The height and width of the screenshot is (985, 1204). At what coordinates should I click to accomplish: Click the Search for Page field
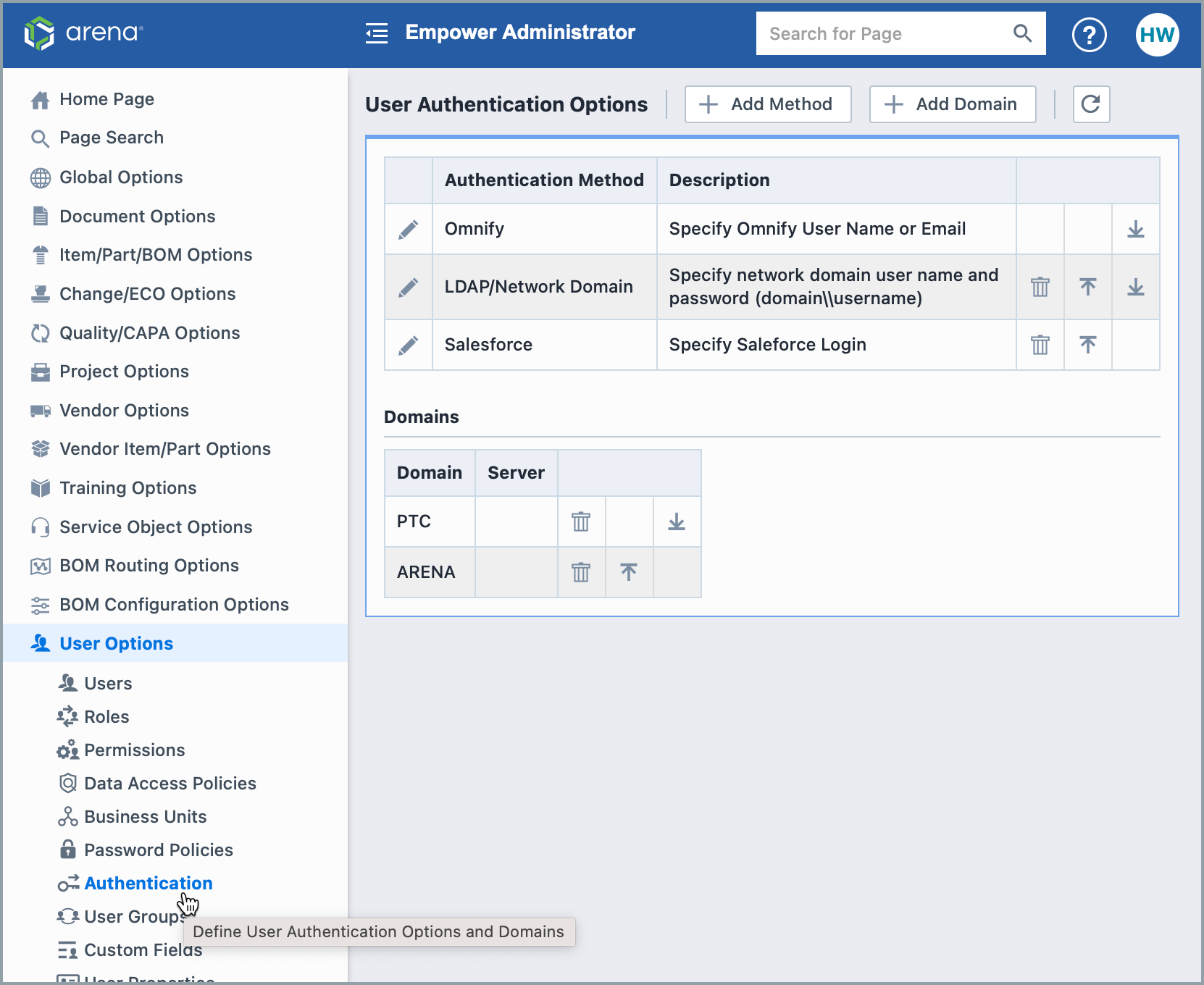[x=869, y=33]
